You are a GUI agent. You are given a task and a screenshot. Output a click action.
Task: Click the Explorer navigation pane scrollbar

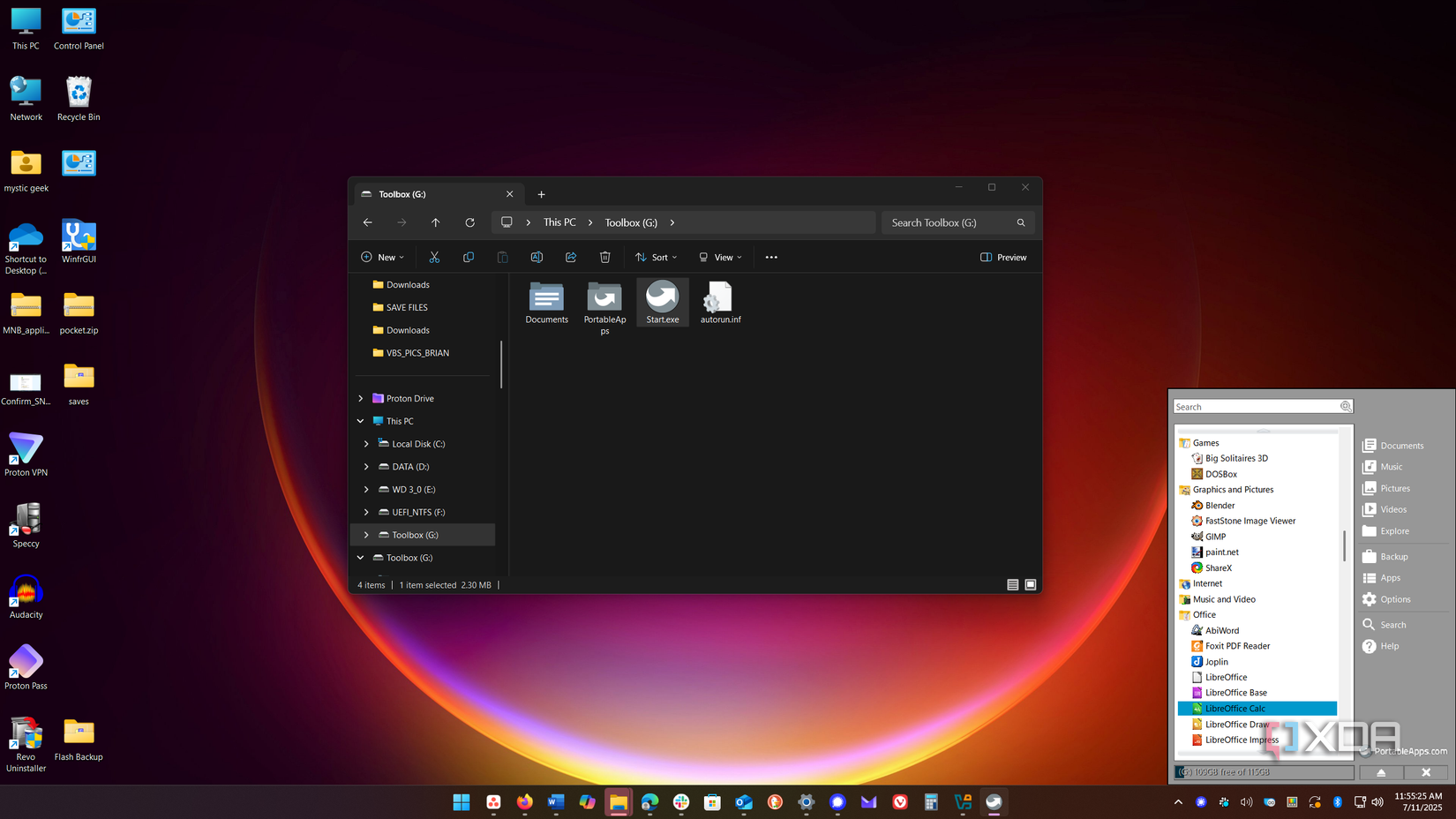(501, 364)
